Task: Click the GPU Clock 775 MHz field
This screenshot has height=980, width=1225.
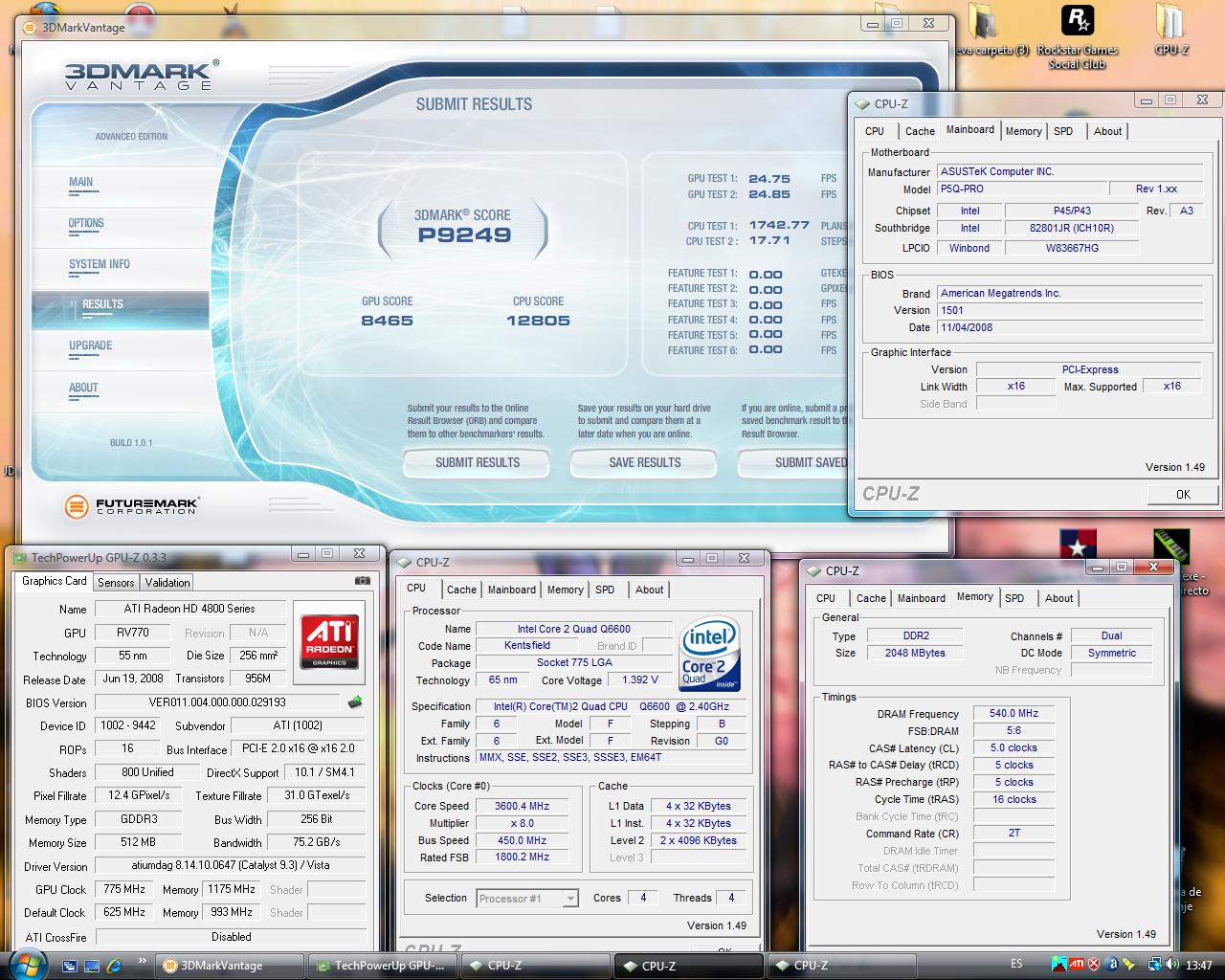Action: point(122,889)
